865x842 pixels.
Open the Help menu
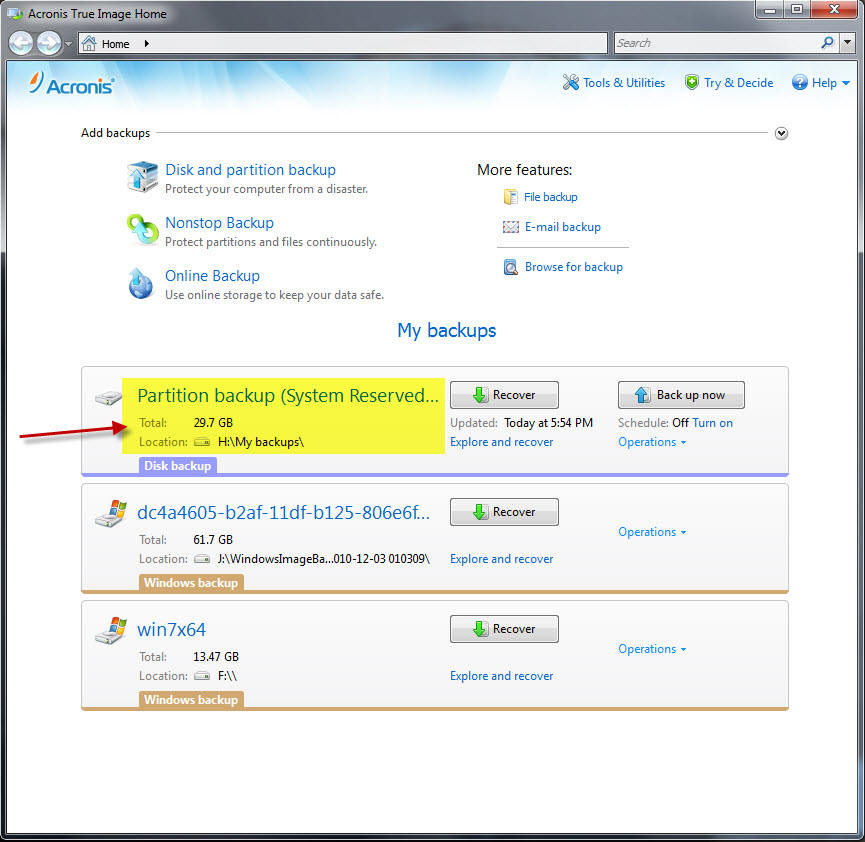coord(824,83)
